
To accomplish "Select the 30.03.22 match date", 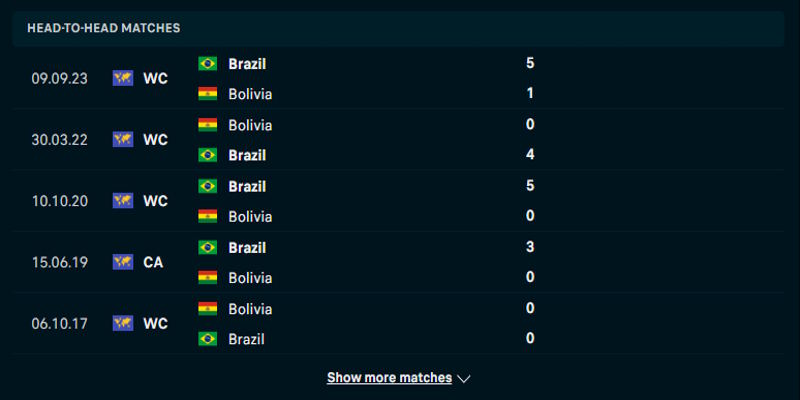I will pyautogui.click(x=60, y=140).
